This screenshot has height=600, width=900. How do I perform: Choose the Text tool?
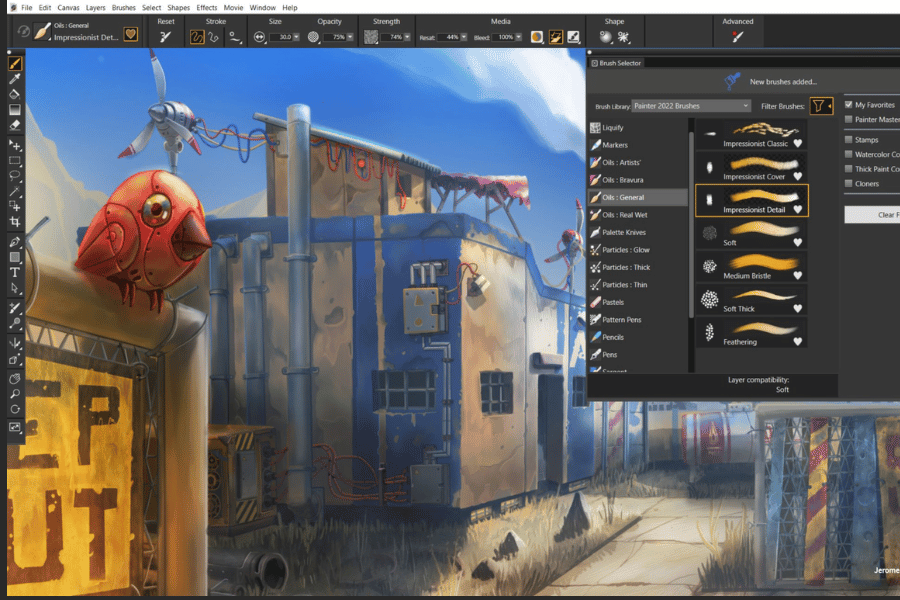point(15,272)
